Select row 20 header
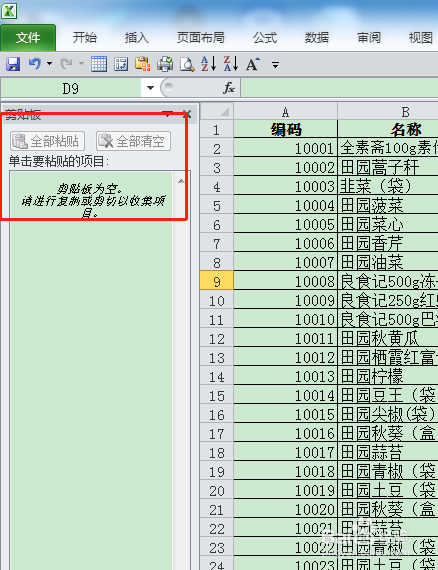Viewport: 438px width, 570px height. click(x=217, y=490)
